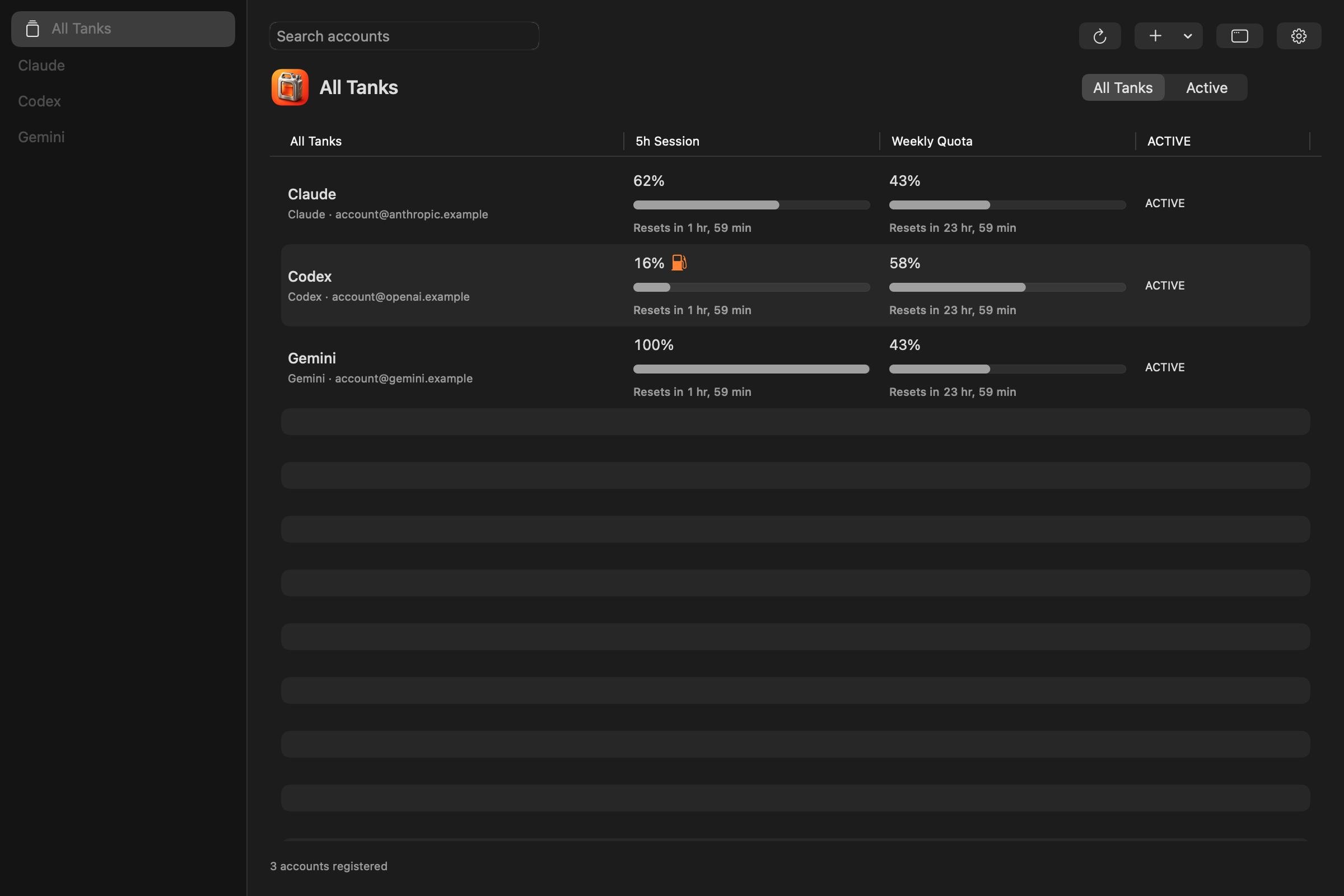Click Gemini weekly quota progress bar

pos(1007,368)
